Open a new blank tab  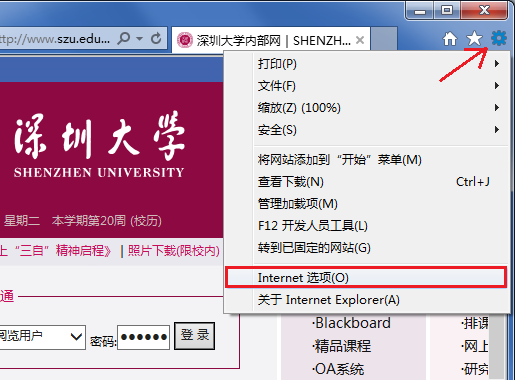[384, 40]
